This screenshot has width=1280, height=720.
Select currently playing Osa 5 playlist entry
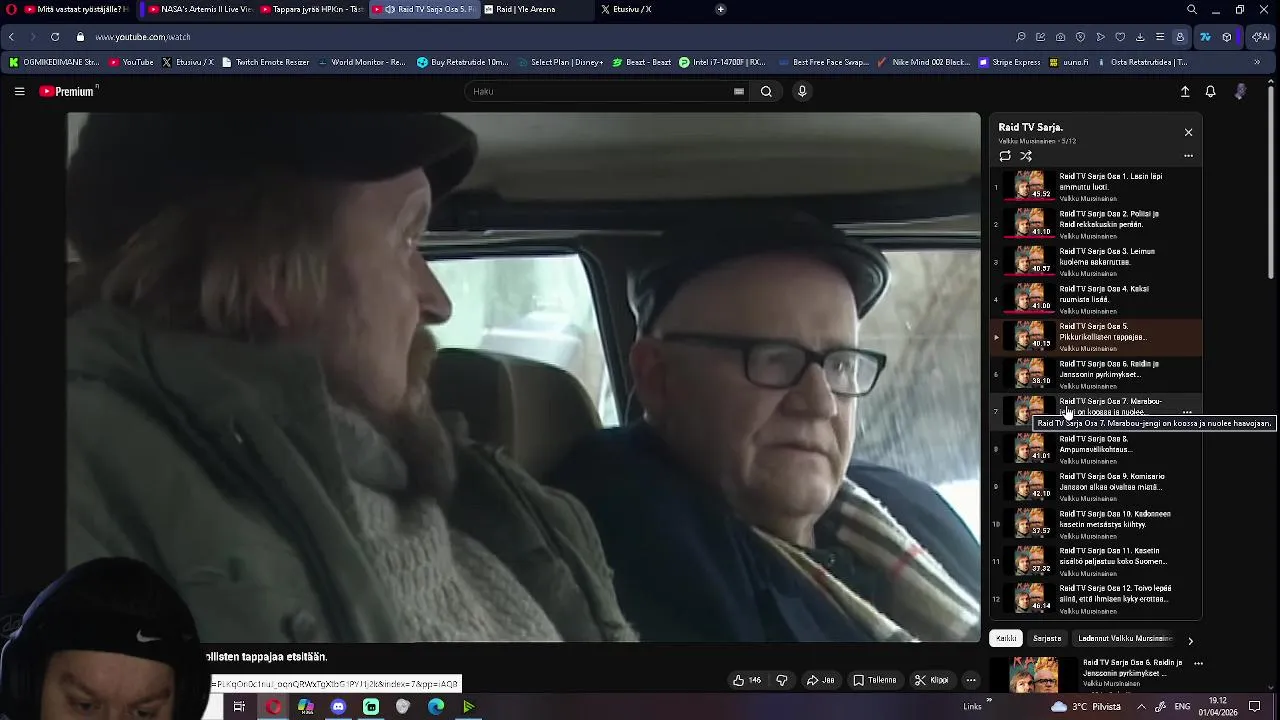tap(1096, 337)
